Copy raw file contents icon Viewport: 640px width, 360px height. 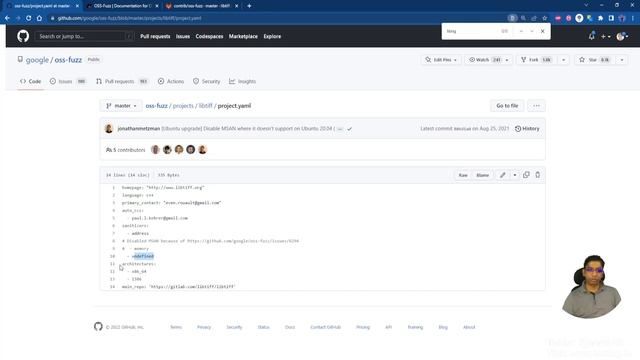click(526, 175)
